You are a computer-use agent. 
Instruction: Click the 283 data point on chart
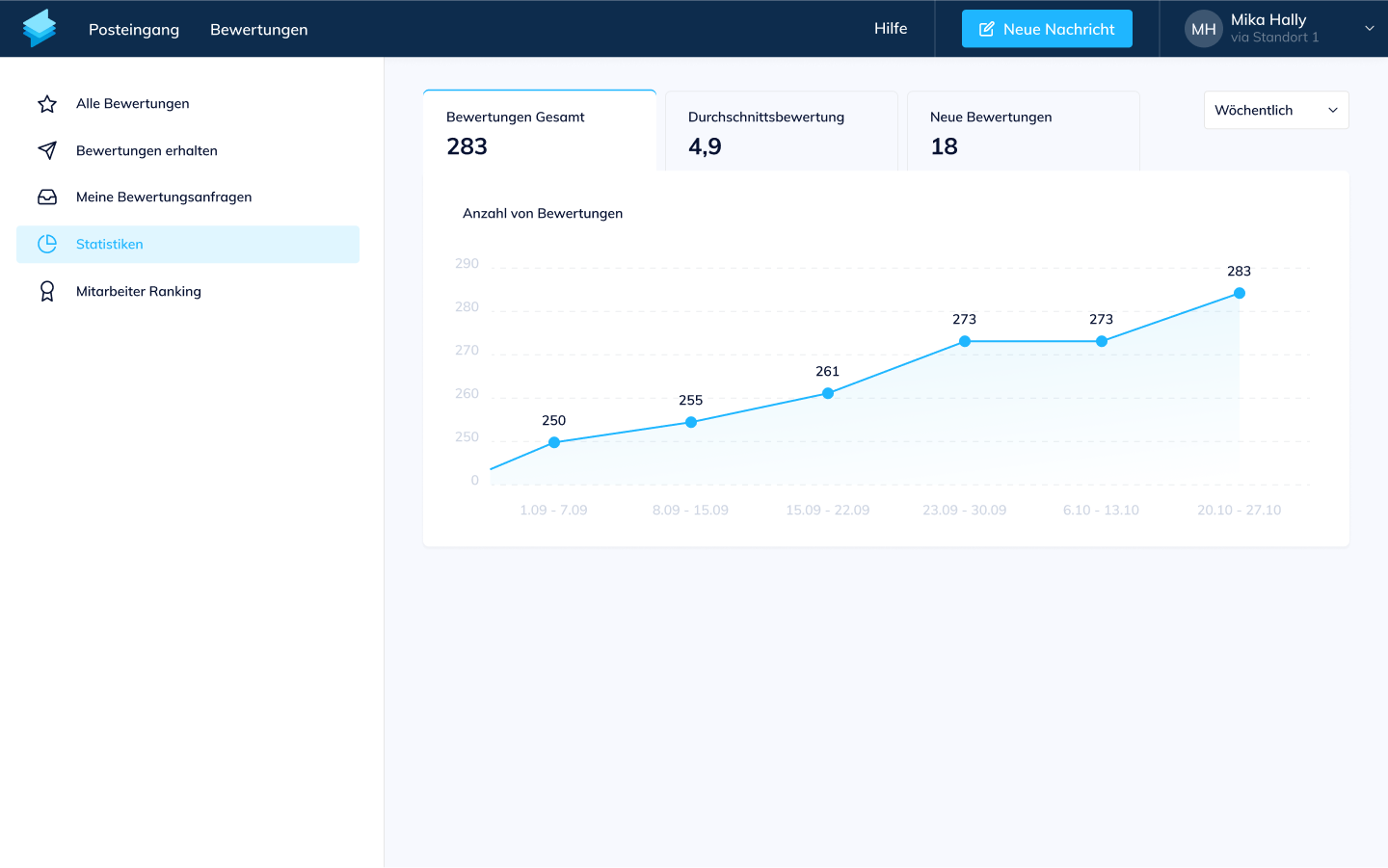[1240, 293]
